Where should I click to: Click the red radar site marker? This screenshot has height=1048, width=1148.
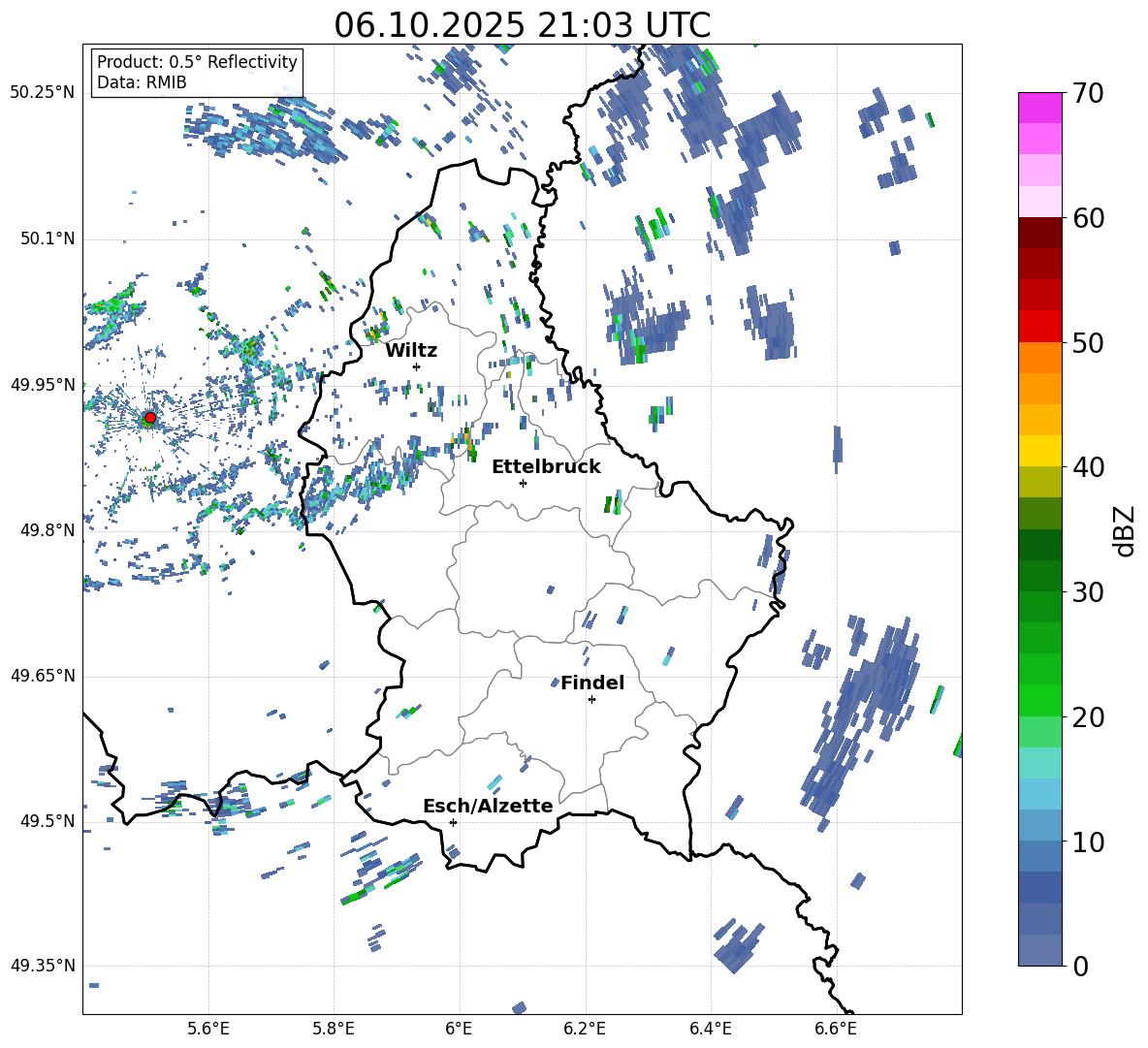[150, 418]
